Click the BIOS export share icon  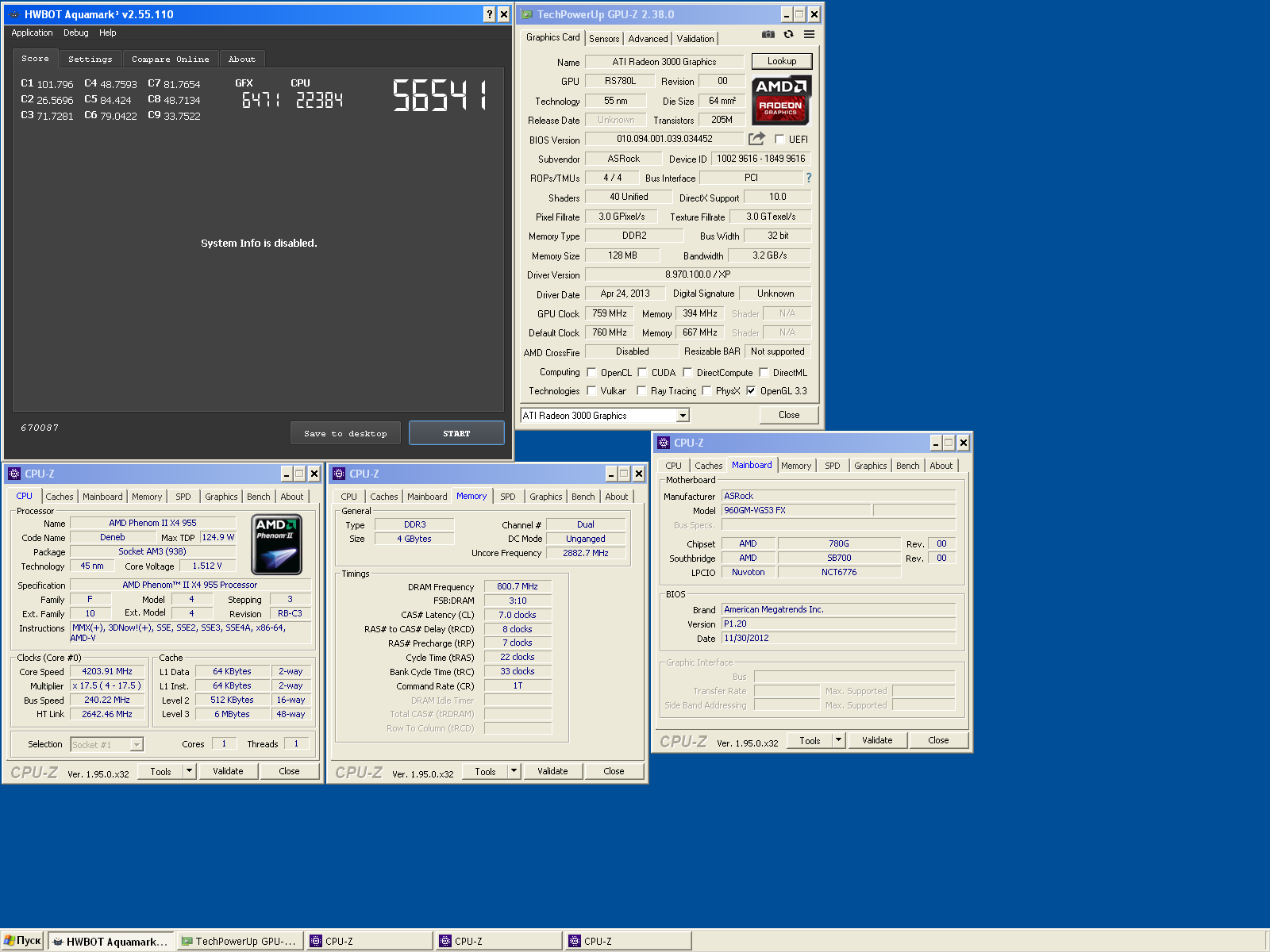point(756,139)
